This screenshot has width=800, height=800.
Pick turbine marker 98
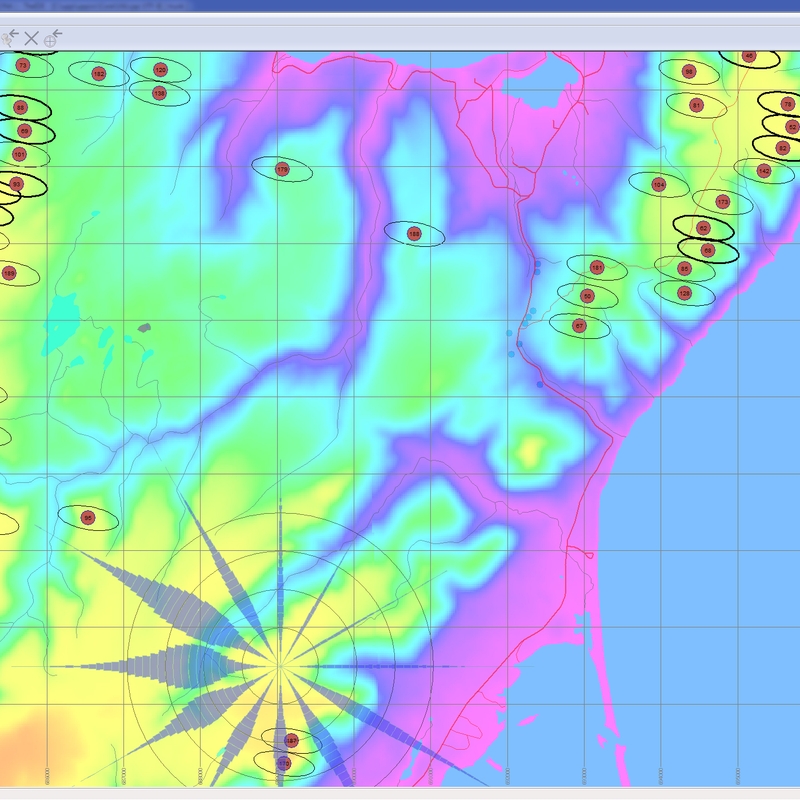click(689, 71)
